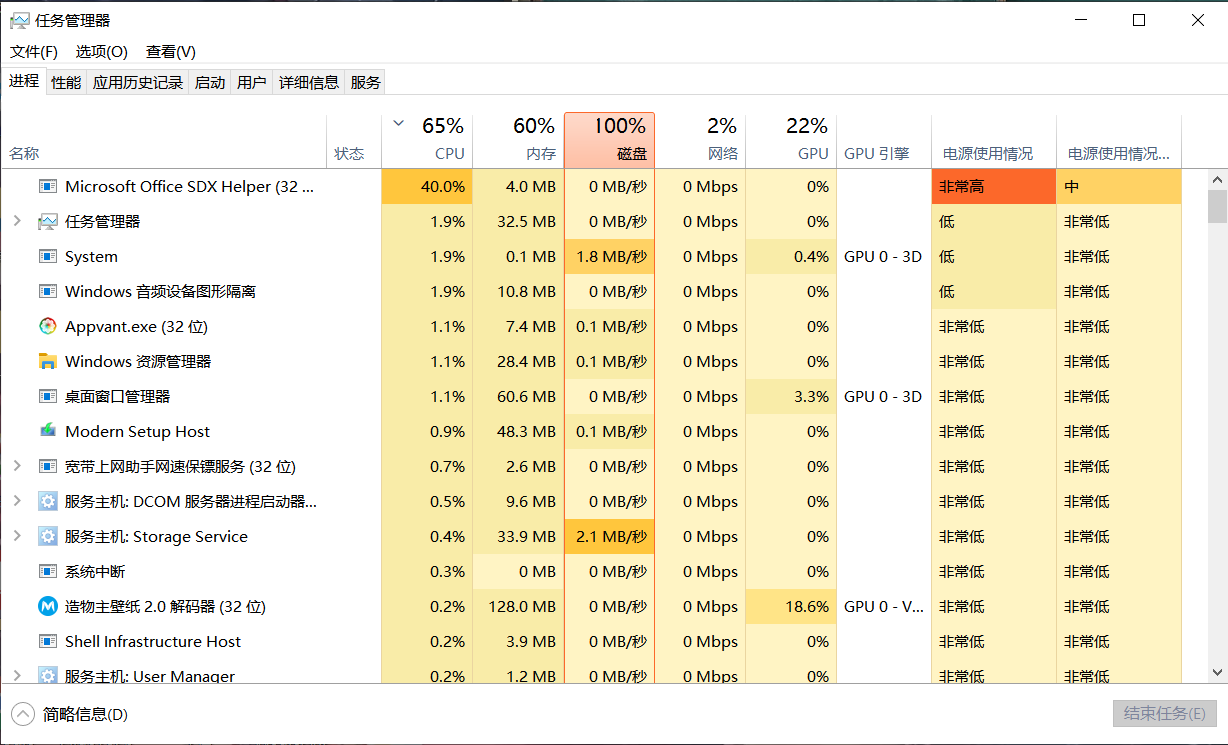Expand the Storage Service host group

tap(17, 536)
